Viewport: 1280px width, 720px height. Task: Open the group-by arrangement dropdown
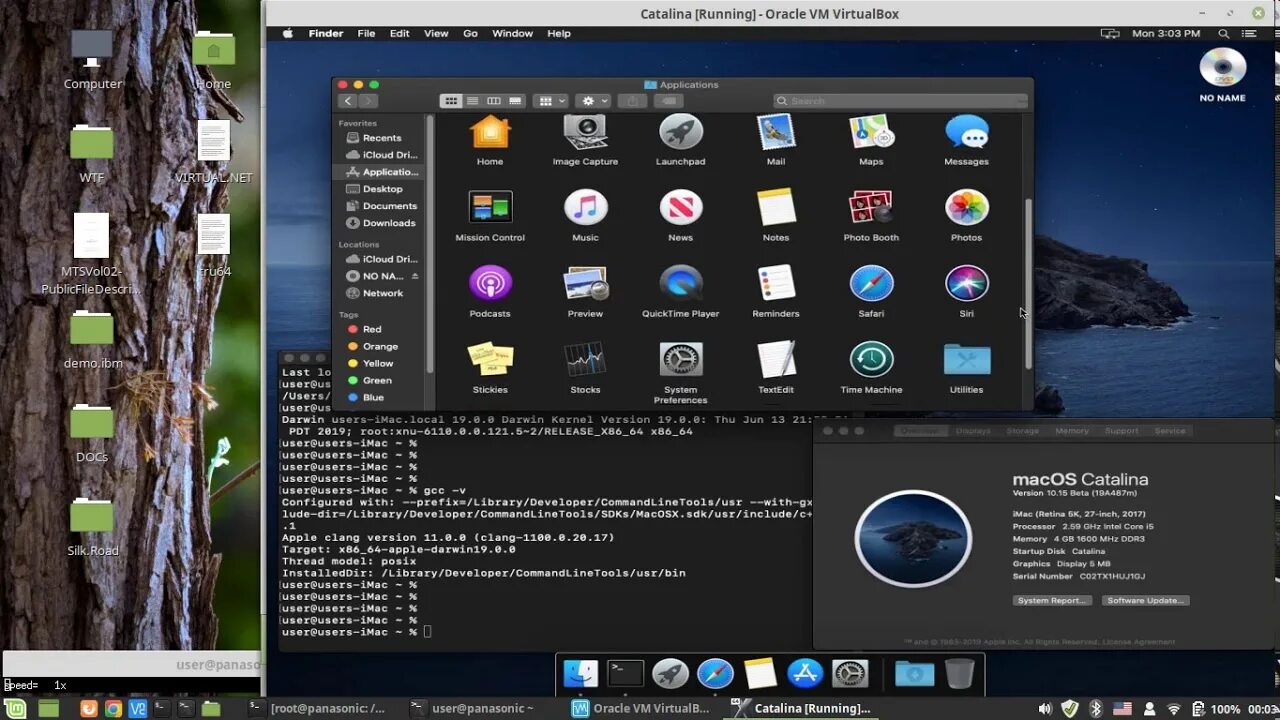click(551, 101)
